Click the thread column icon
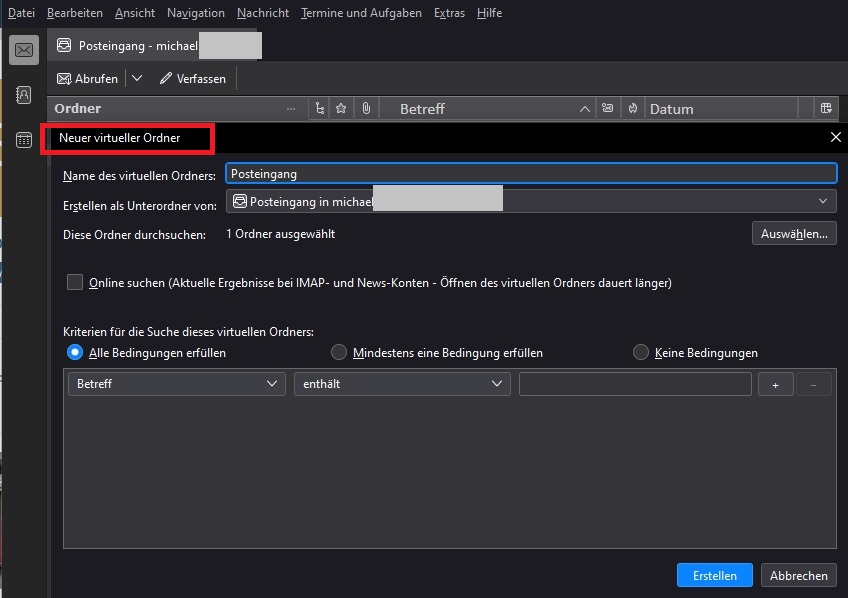This screenshot has height=598, width=848. [319, 109]
